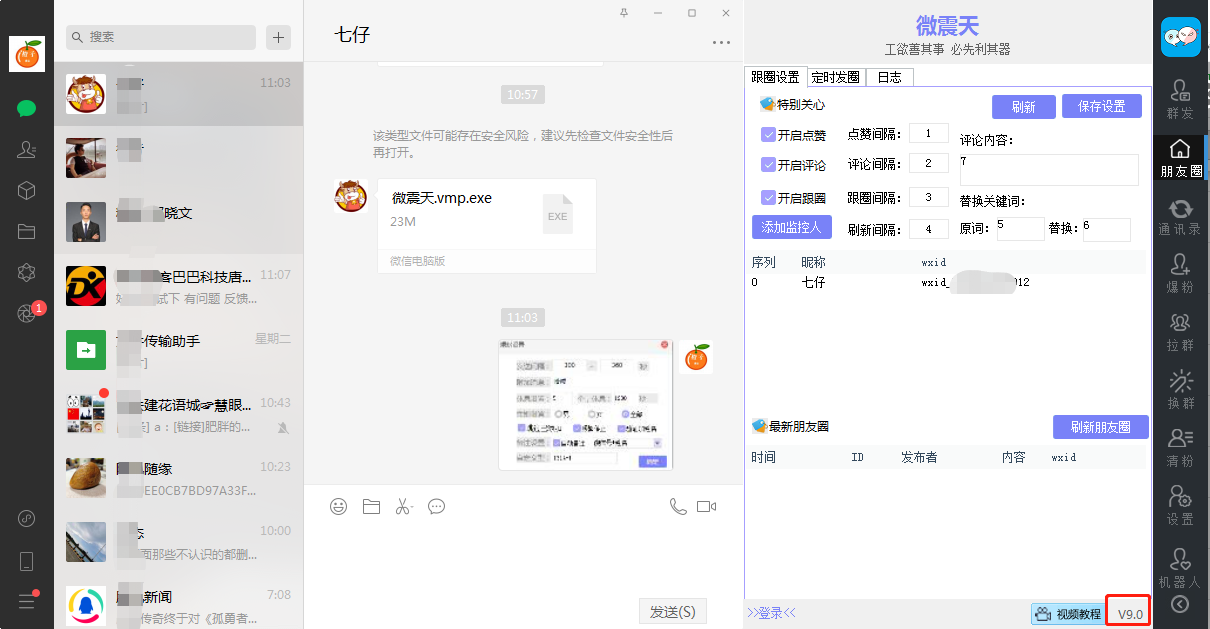
Task: Open the 机器人 robot panel
Action: pos(1180,565)
